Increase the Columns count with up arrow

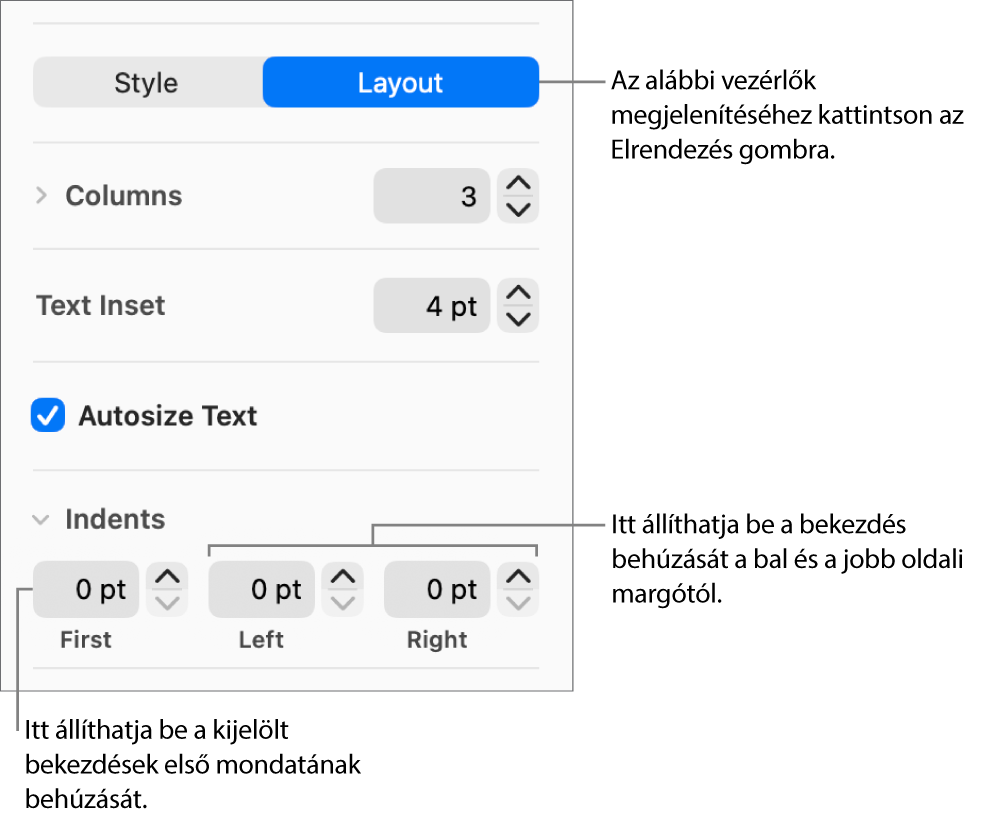click(518, 183)
